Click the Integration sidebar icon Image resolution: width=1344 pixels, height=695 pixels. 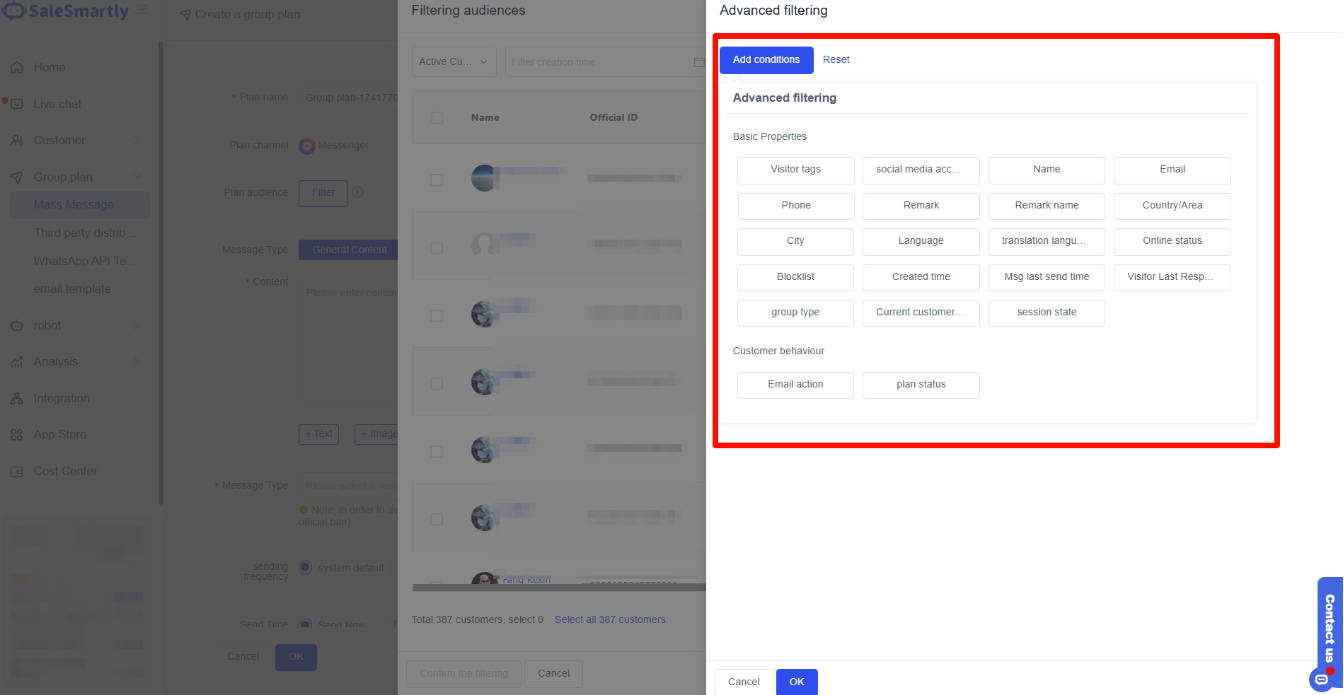pyautogui.click(x=17, y=399)
